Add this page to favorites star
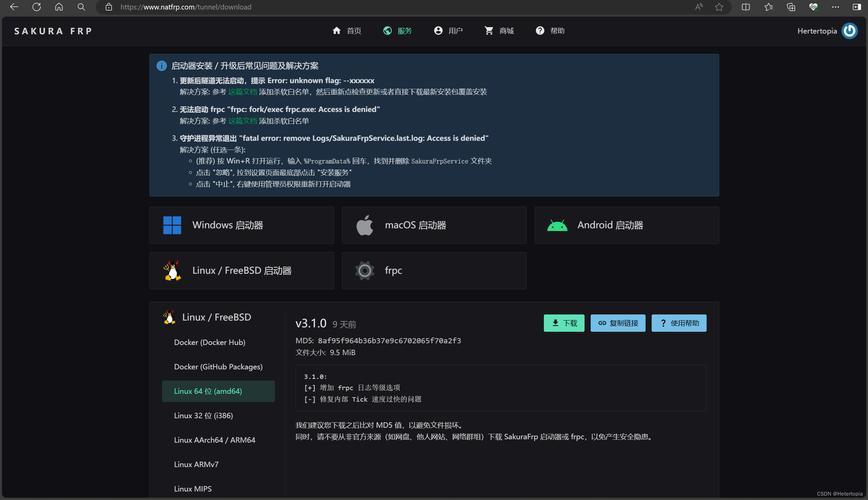Viewport: 868px width, 500px height. point(719,7)
